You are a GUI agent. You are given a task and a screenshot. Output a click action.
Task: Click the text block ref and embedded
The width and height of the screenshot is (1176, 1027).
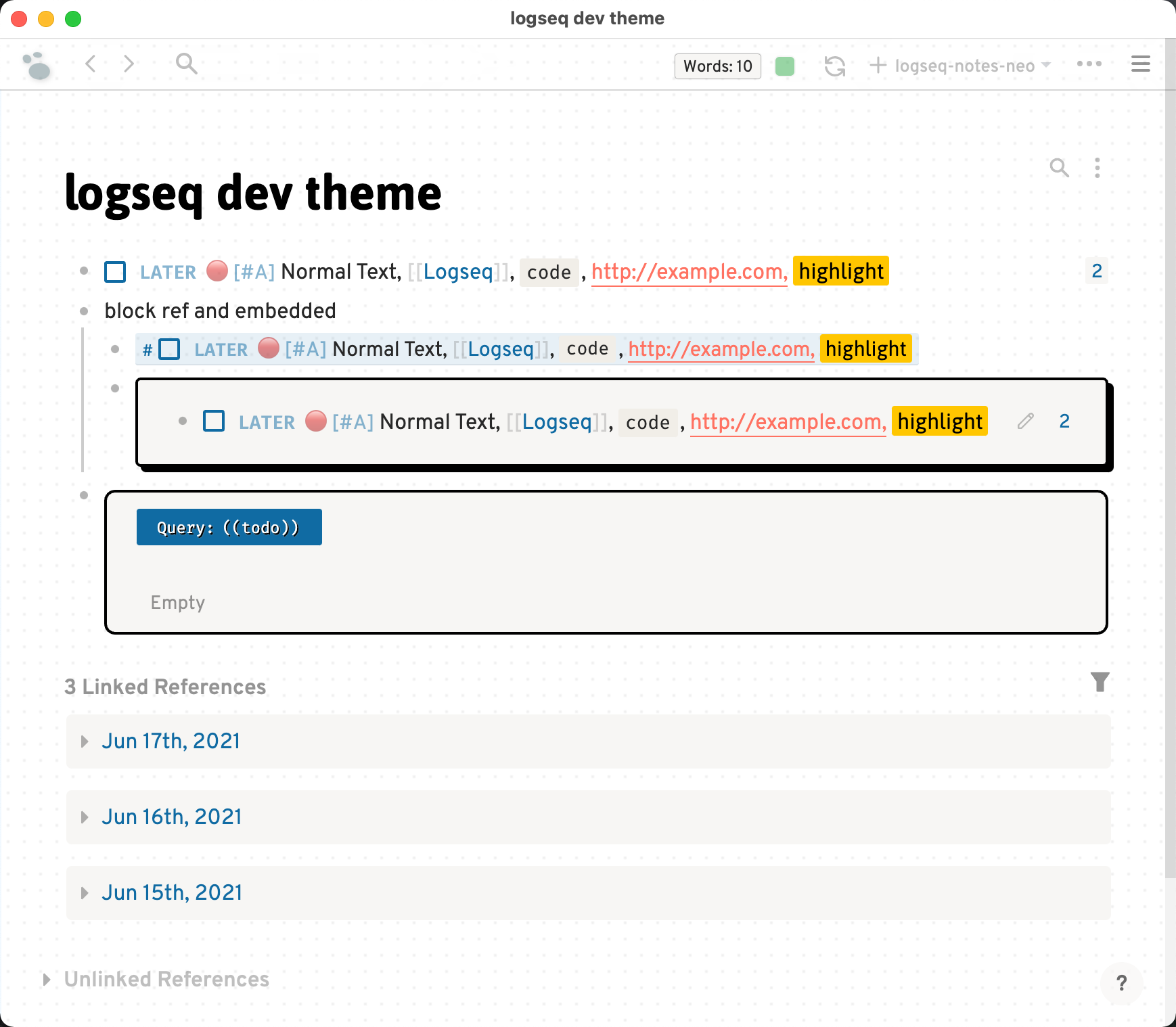[x=220, y=311]
